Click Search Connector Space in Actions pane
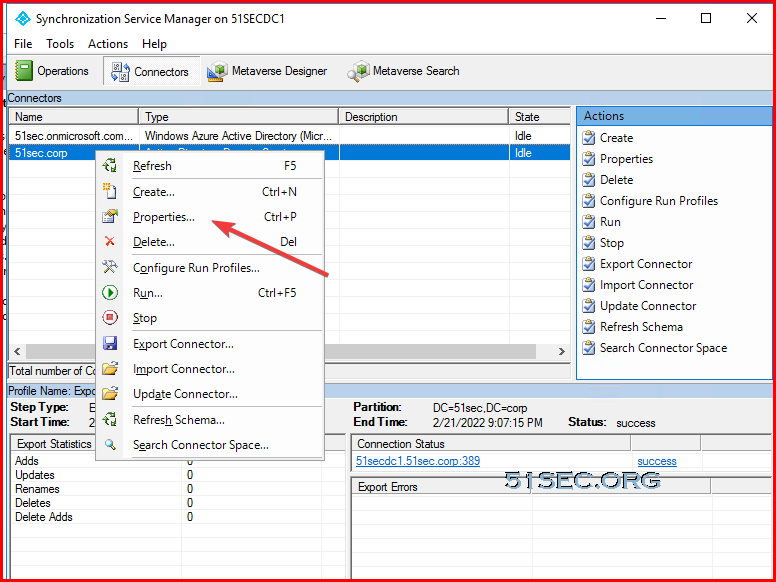The height and width of the screenshot is (582, 776). [x=663, y=348]
